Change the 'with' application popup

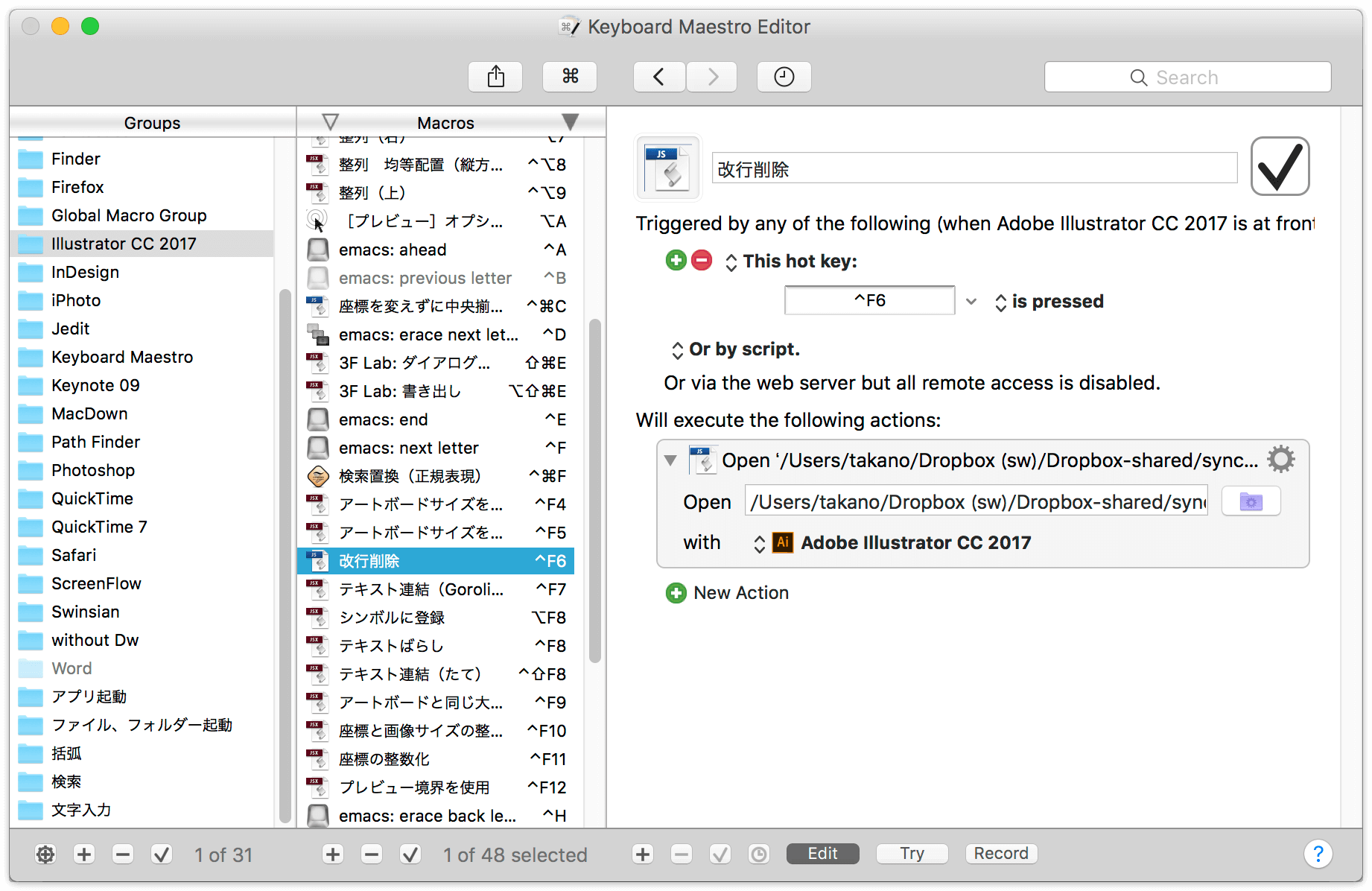pyautogui.click(x=892, y=542)
